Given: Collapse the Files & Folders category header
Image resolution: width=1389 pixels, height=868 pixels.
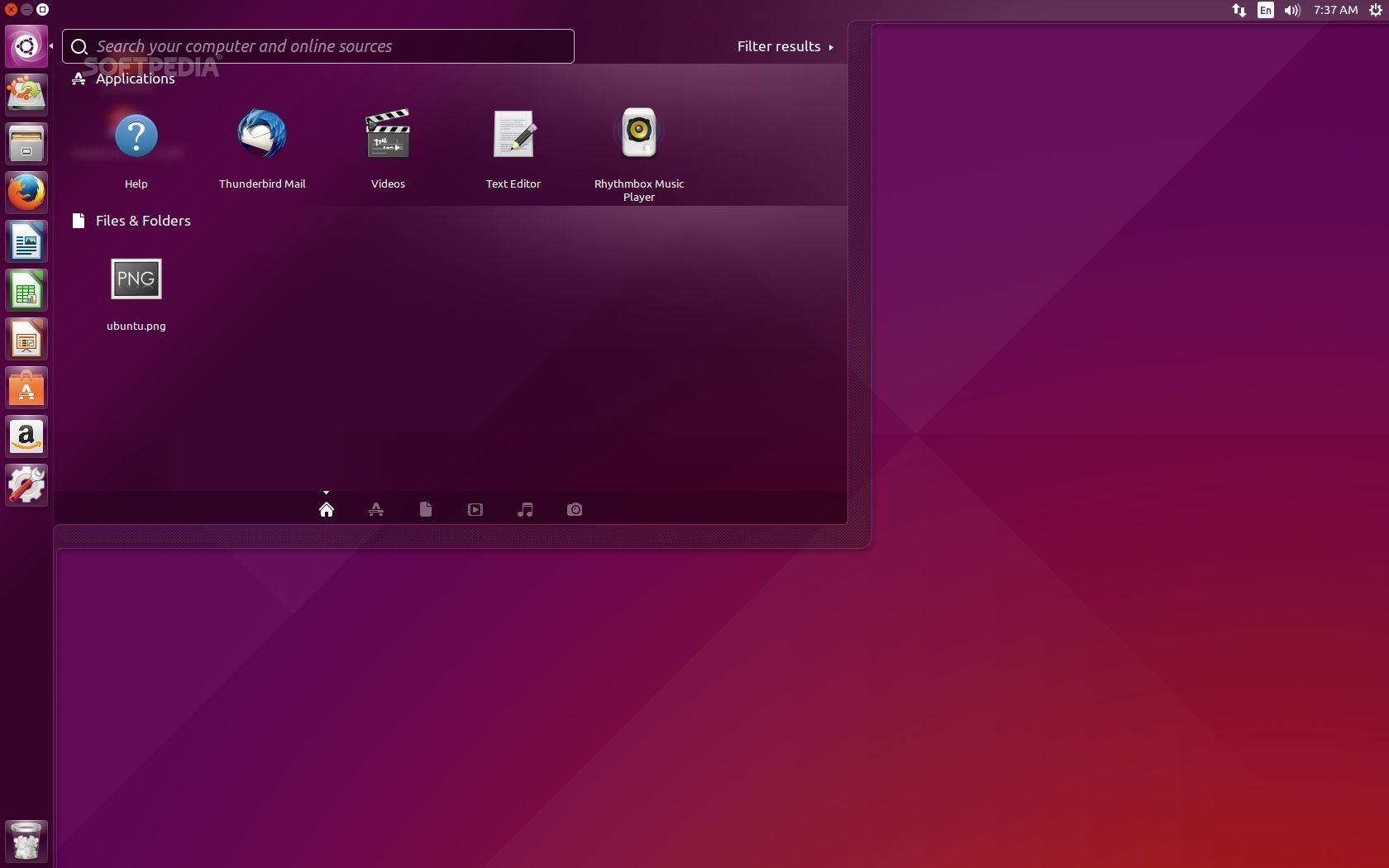Looking at the screenshot, I should tap(142, 221).
